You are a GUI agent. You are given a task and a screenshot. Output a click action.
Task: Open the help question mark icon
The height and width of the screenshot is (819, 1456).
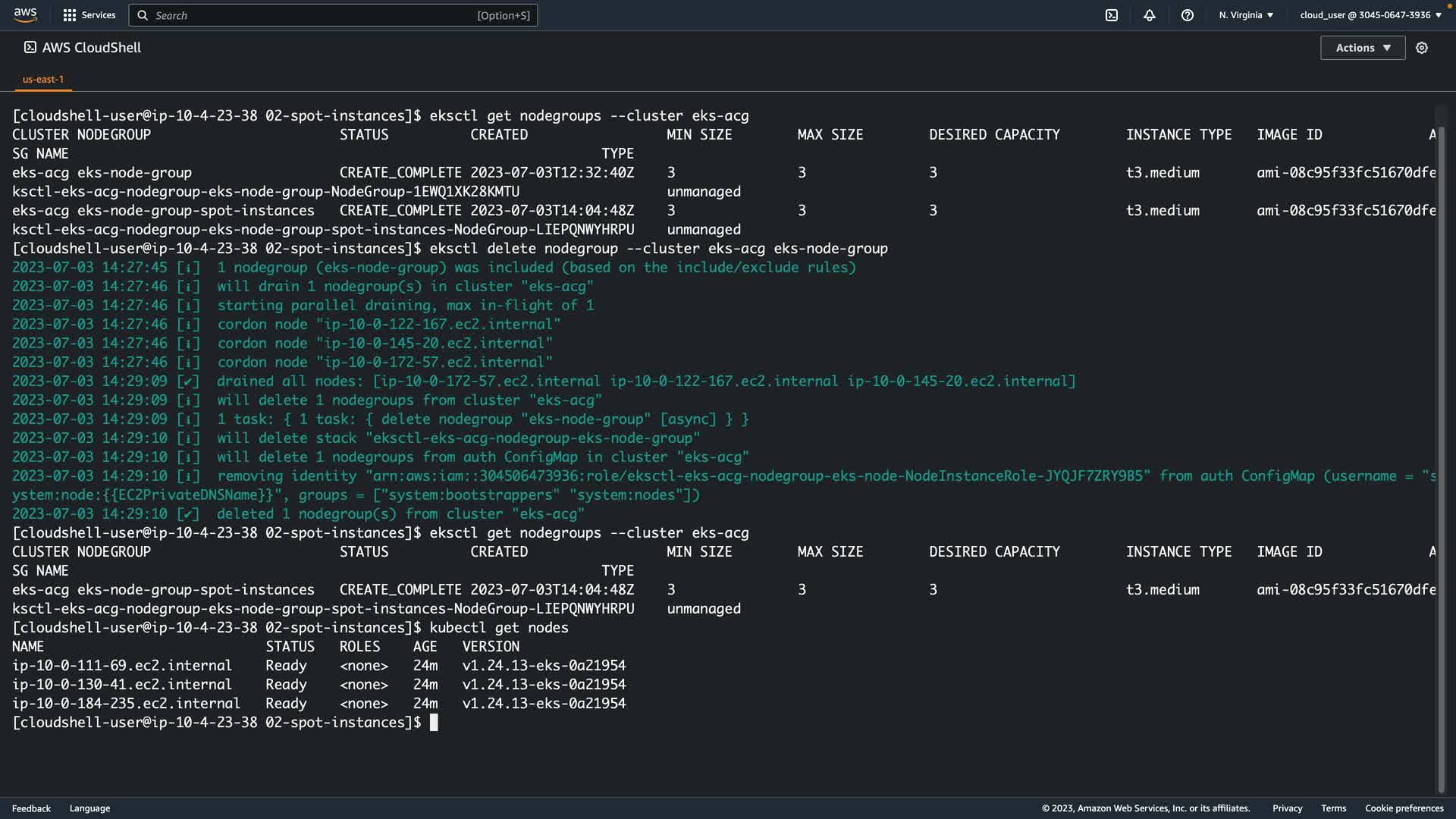1188,15
